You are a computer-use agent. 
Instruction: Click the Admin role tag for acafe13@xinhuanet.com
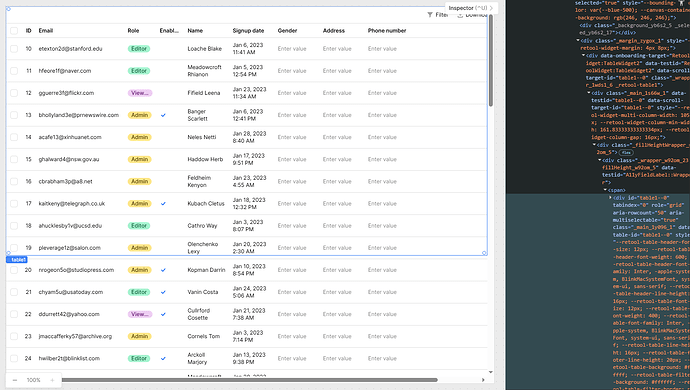pyautogui.click(x=139, y=137)
